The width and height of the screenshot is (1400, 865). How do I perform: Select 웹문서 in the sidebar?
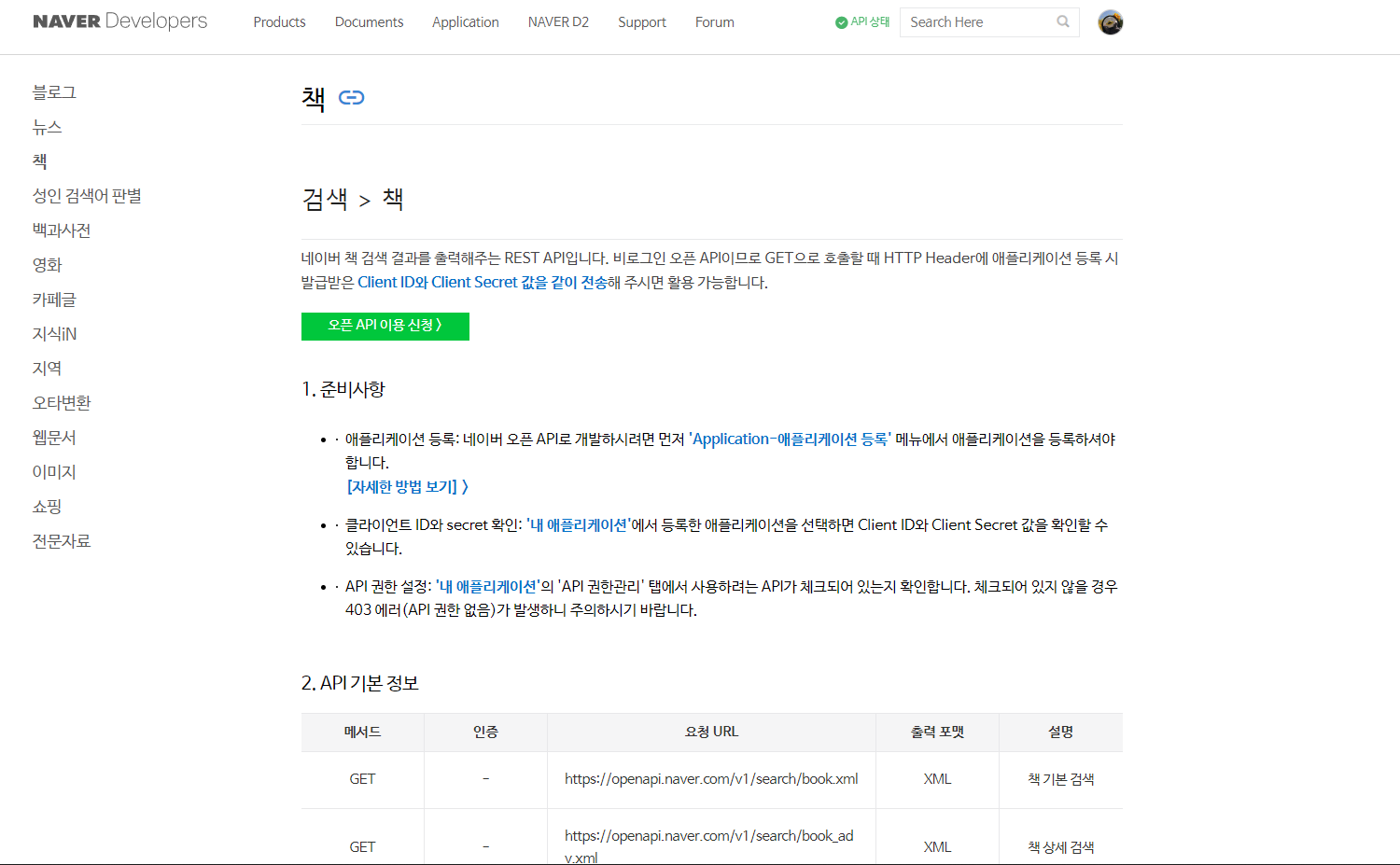pos(54,438)
